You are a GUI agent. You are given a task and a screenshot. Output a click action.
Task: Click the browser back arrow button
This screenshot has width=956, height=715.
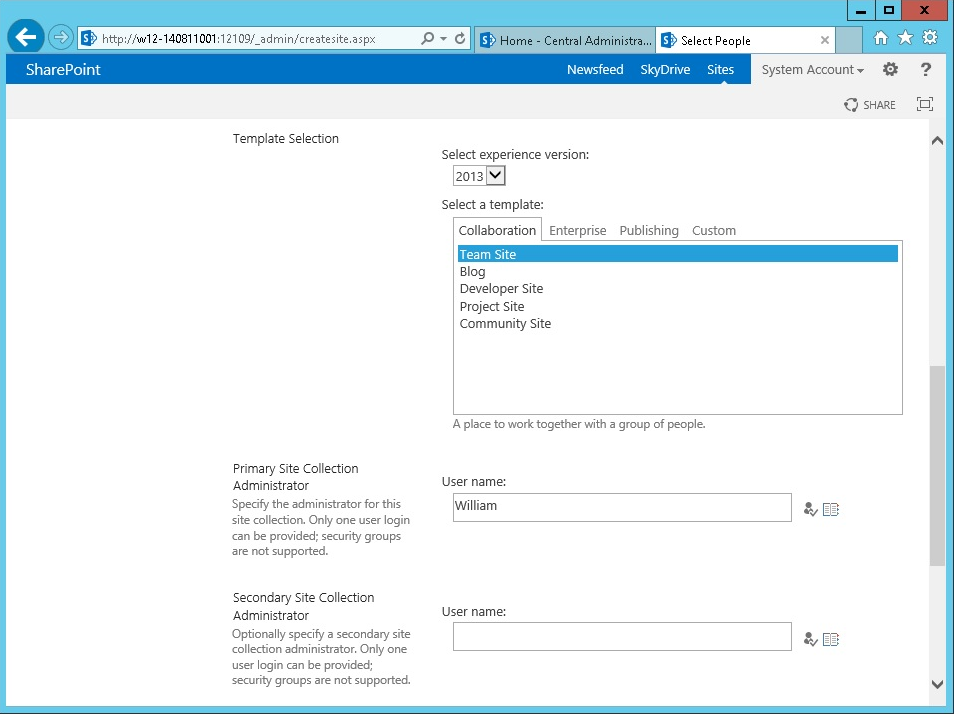(x=25, y=38)
